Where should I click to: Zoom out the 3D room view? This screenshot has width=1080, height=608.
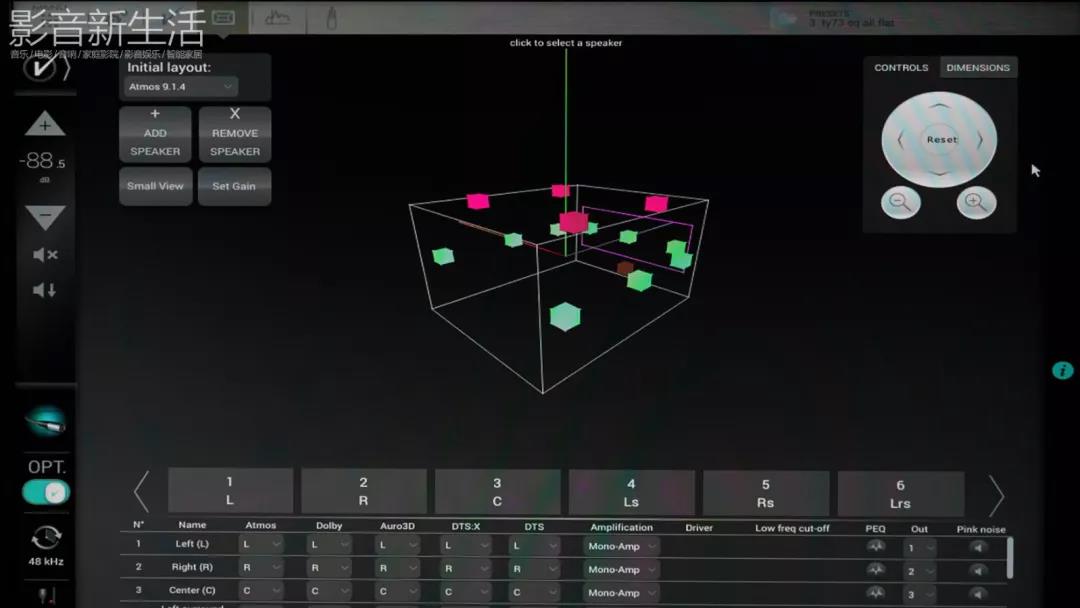click(900, 202)
